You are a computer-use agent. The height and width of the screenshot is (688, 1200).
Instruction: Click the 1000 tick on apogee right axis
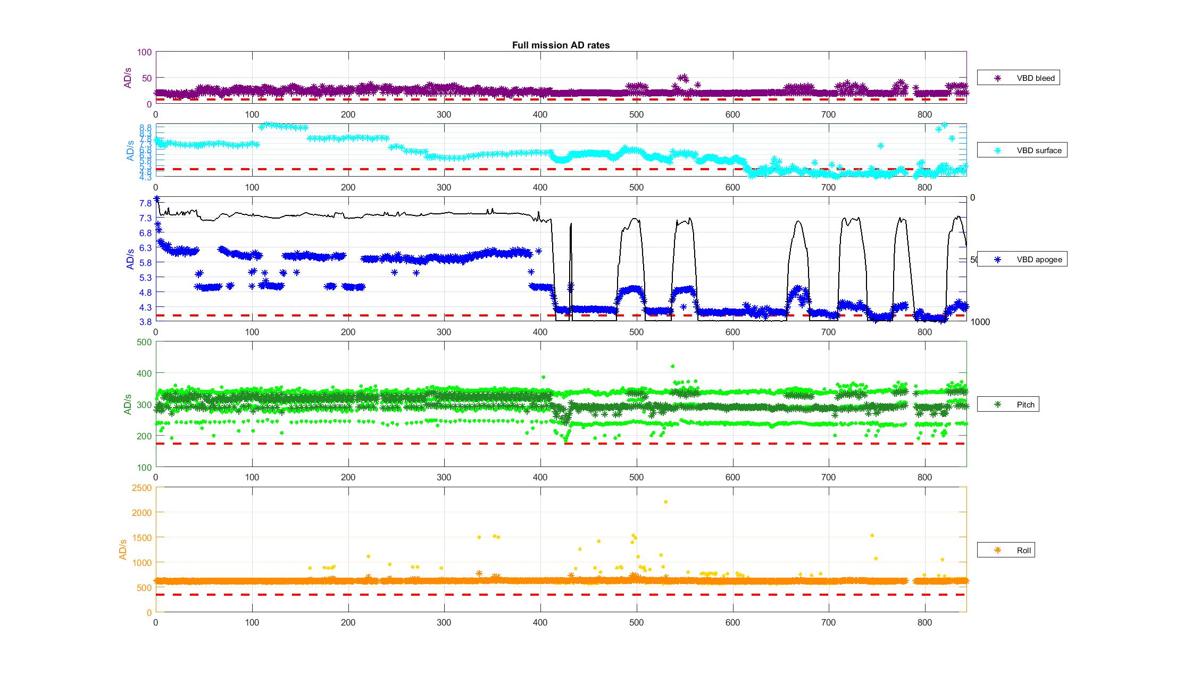tap(980, 322)
